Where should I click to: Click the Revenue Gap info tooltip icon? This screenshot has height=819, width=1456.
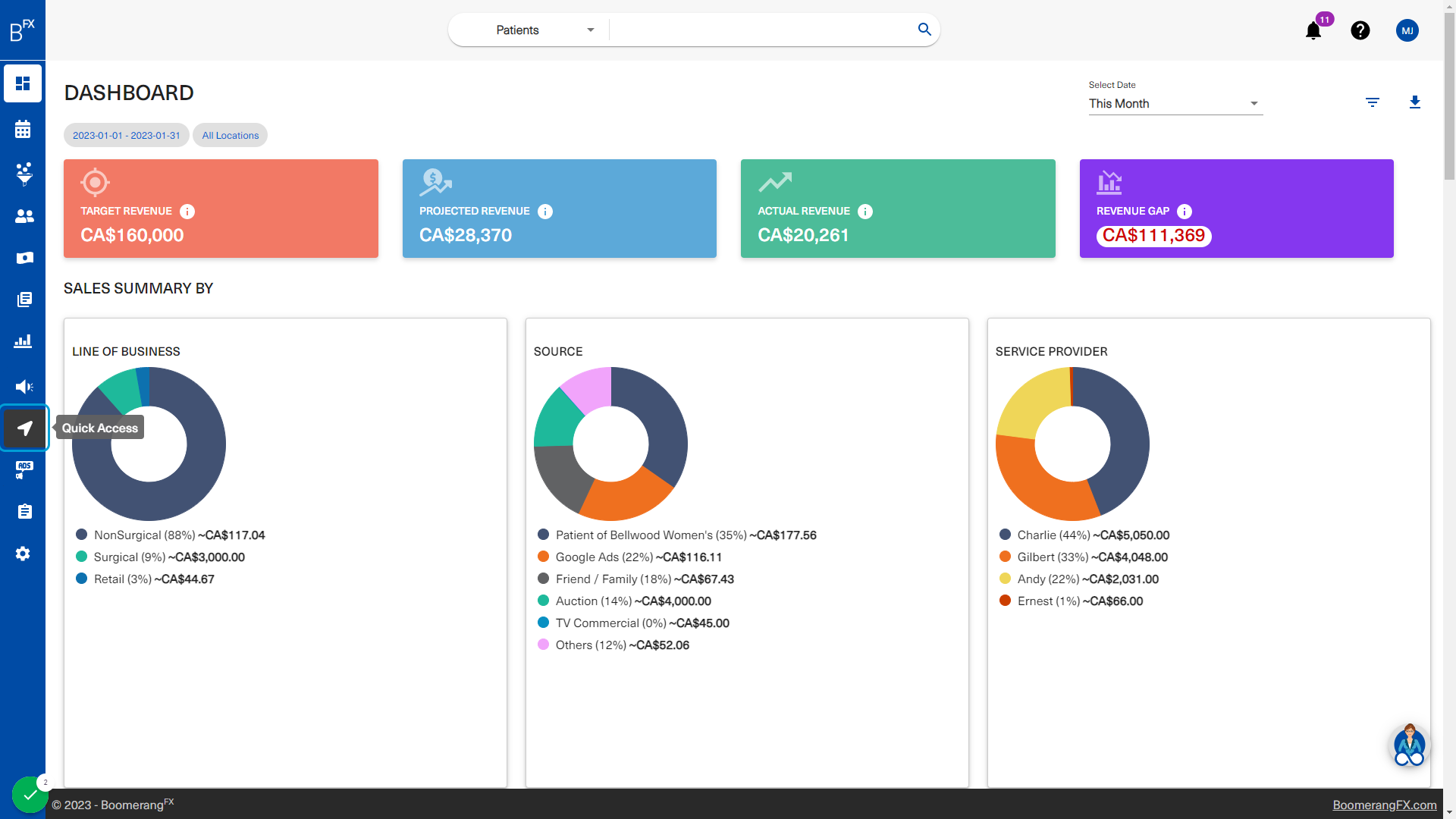[1184, 211]
